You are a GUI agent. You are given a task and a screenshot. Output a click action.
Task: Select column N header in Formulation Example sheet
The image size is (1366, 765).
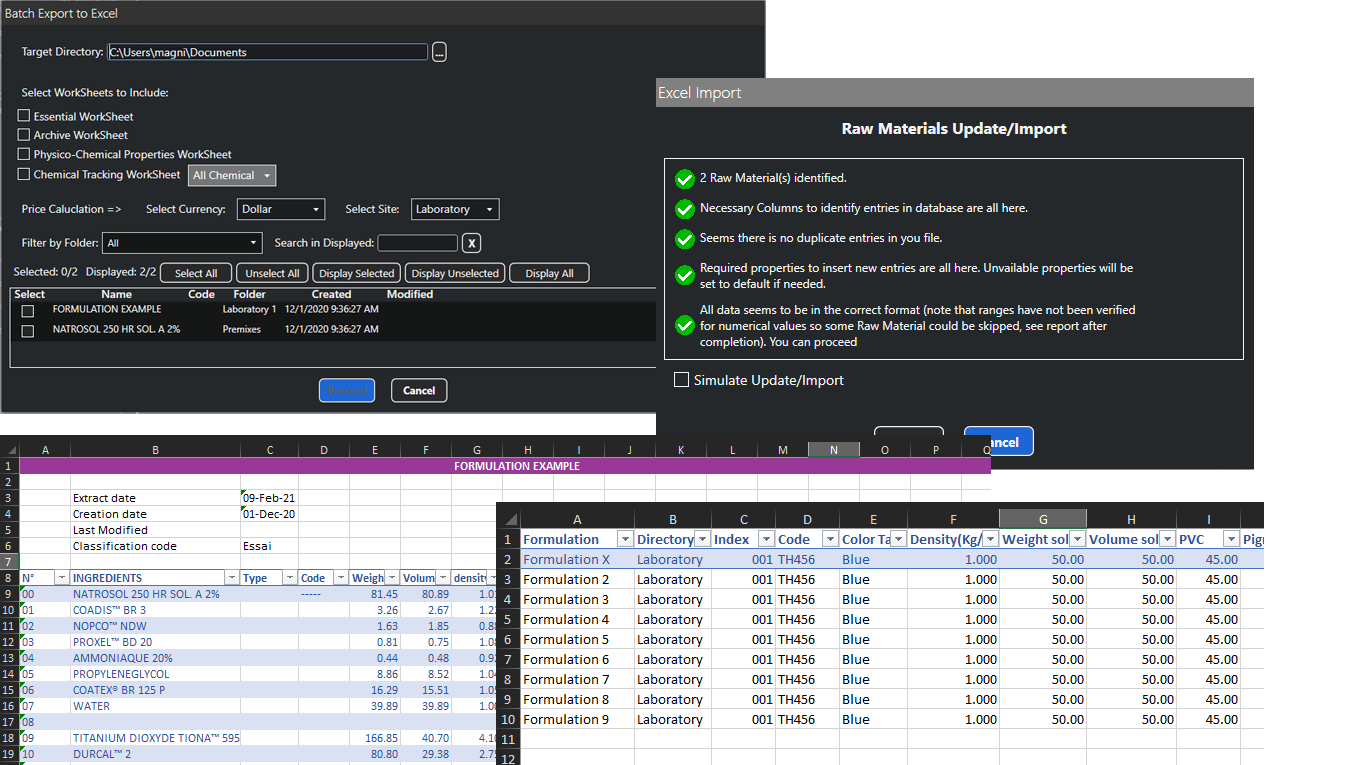click(x=834, y=450)
